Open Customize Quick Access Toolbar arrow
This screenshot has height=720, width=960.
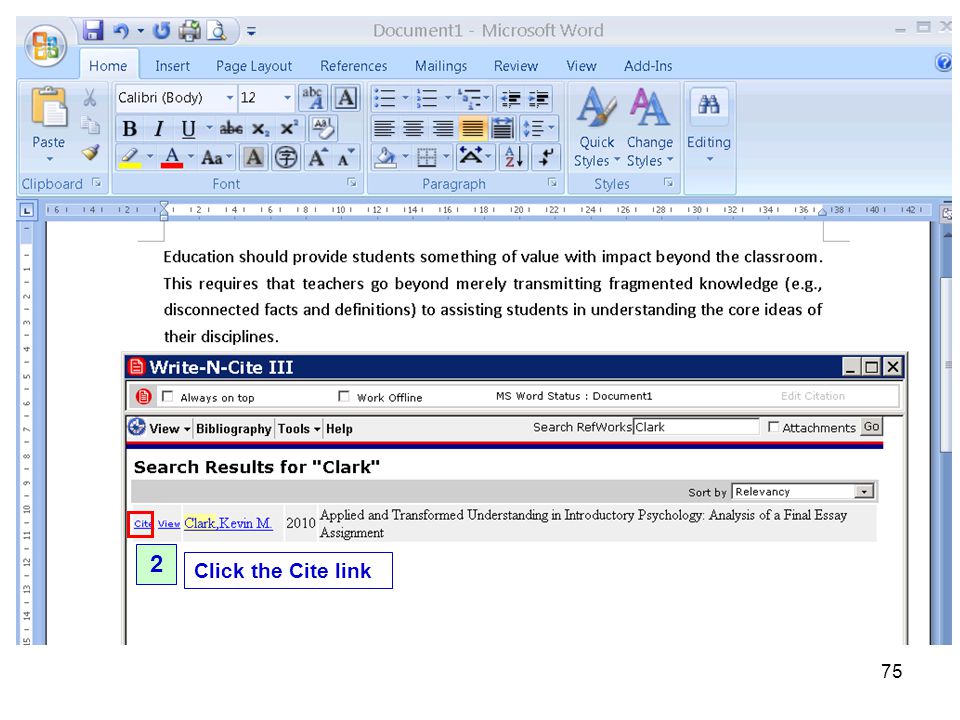[251, 31]
